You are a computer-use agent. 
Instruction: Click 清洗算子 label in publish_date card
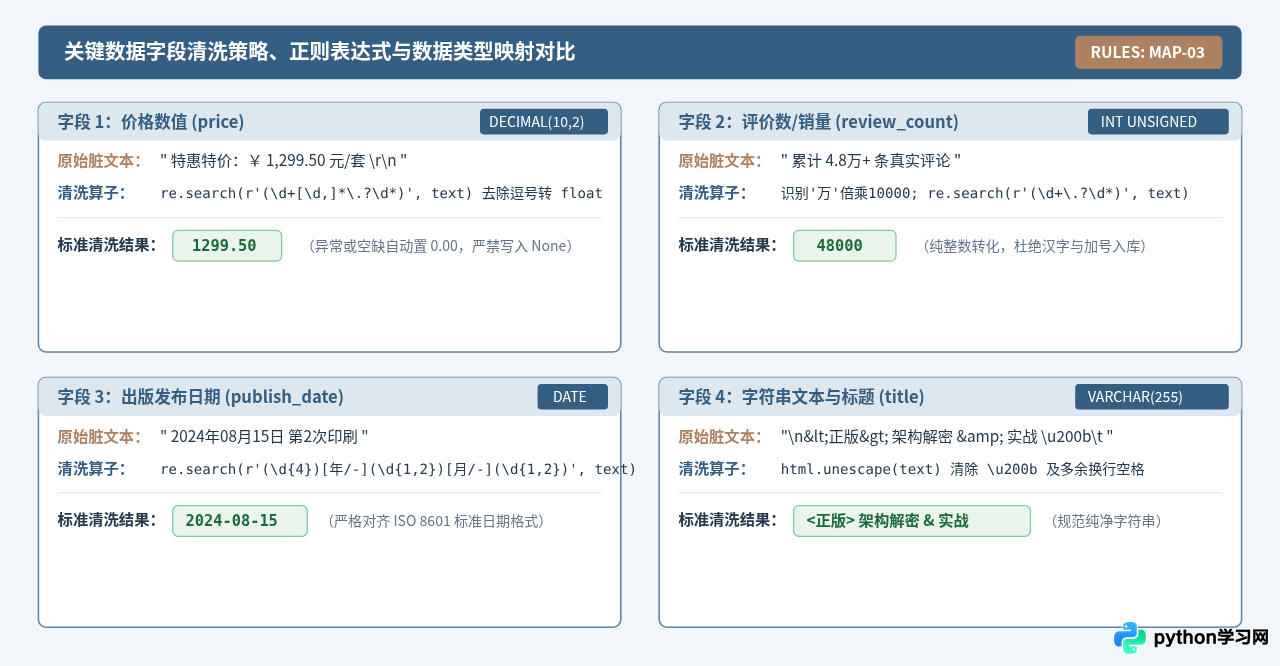click(92, 469)
